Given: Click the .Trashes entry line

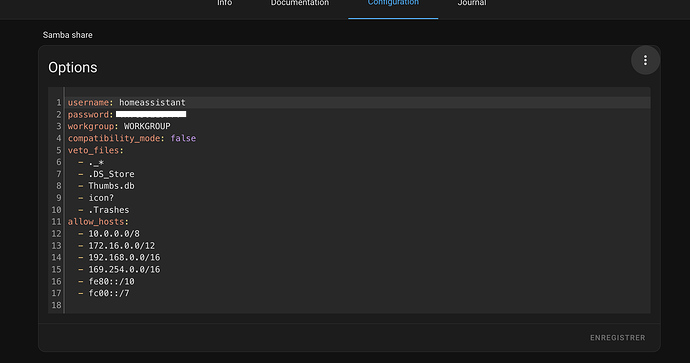Looking at the screenshot, I should click(104, 210).
